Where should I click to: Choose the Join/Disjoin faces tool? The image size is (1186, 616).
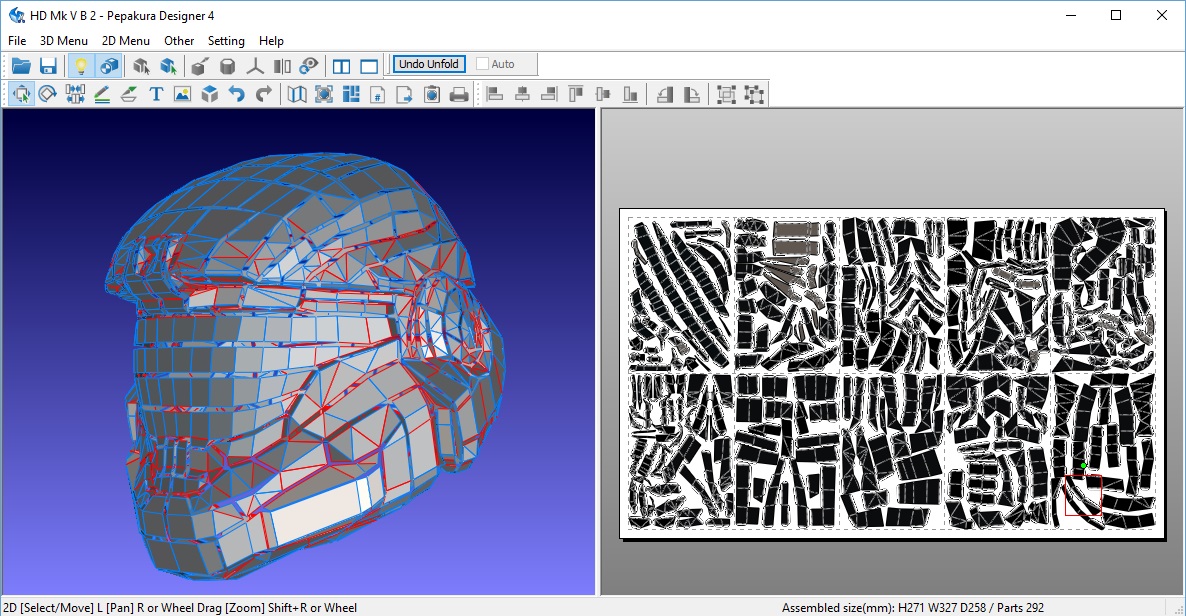[x=75, y=94]
